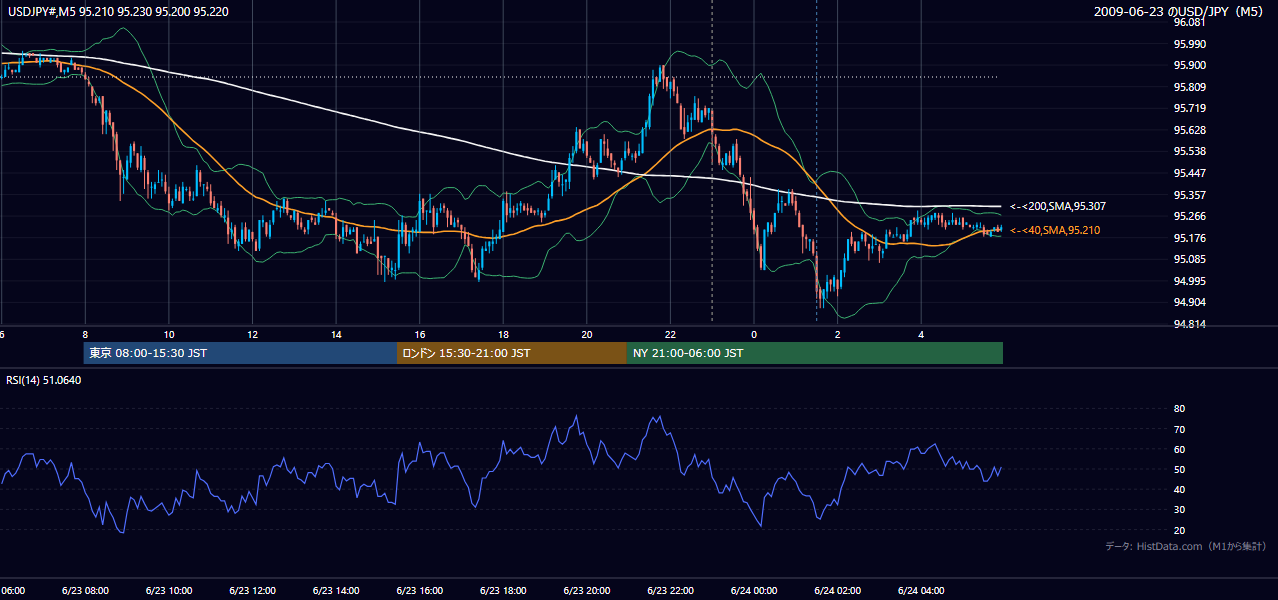Click price axis label 95.447

point(1192,173)
